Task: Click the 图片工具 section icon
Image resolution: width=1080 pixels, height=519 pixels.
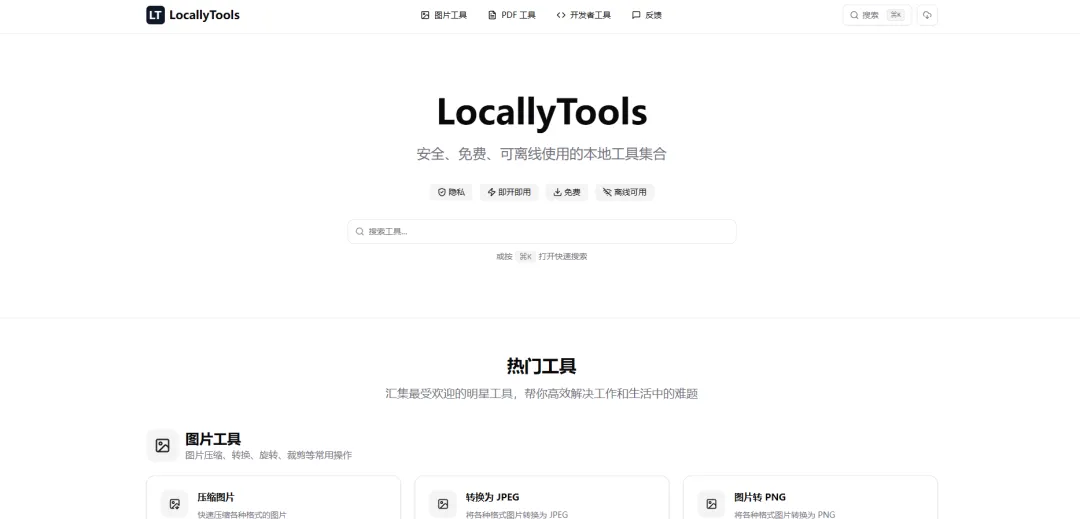Action: click(x=163, y=445)
